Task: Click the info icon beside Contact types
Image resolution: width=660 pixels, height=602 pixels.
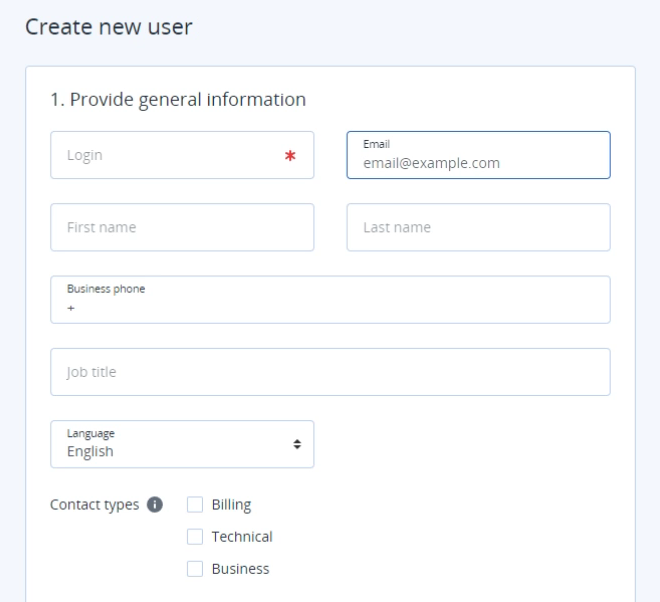Action: 155,505
